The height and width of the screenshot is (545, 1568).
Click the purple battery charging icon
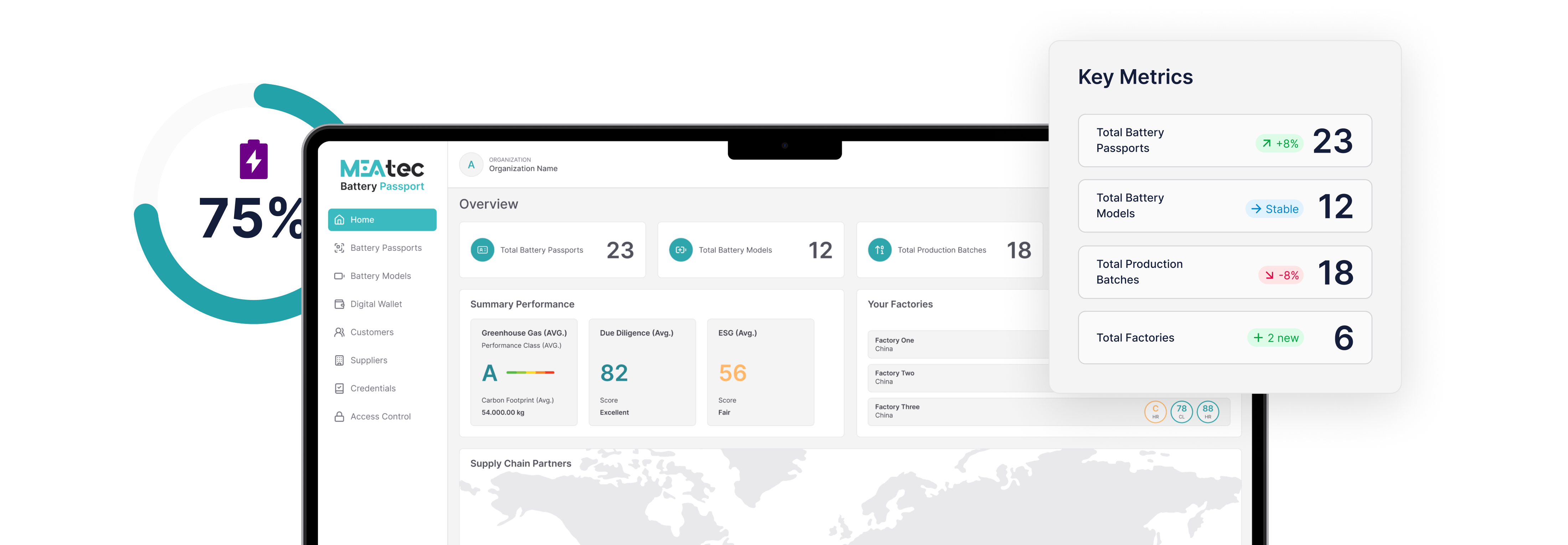pyautogui.click(x=254, y=159)
